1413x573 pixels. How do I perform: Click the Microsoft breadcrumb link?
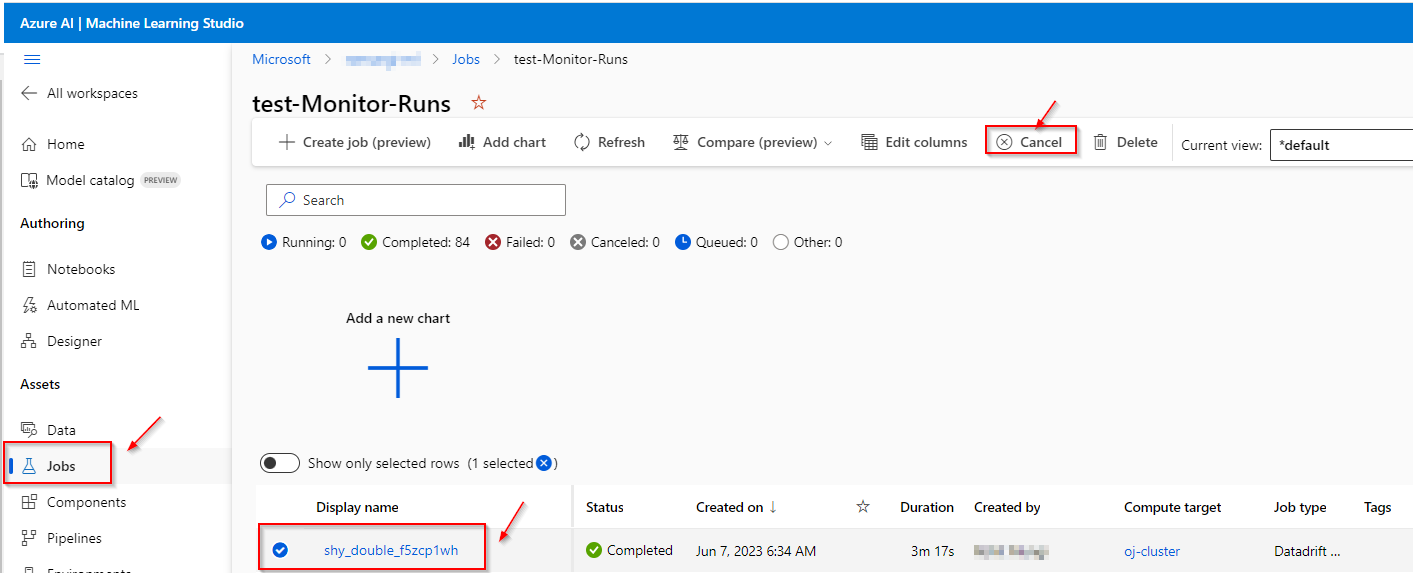tap(281, 59)
